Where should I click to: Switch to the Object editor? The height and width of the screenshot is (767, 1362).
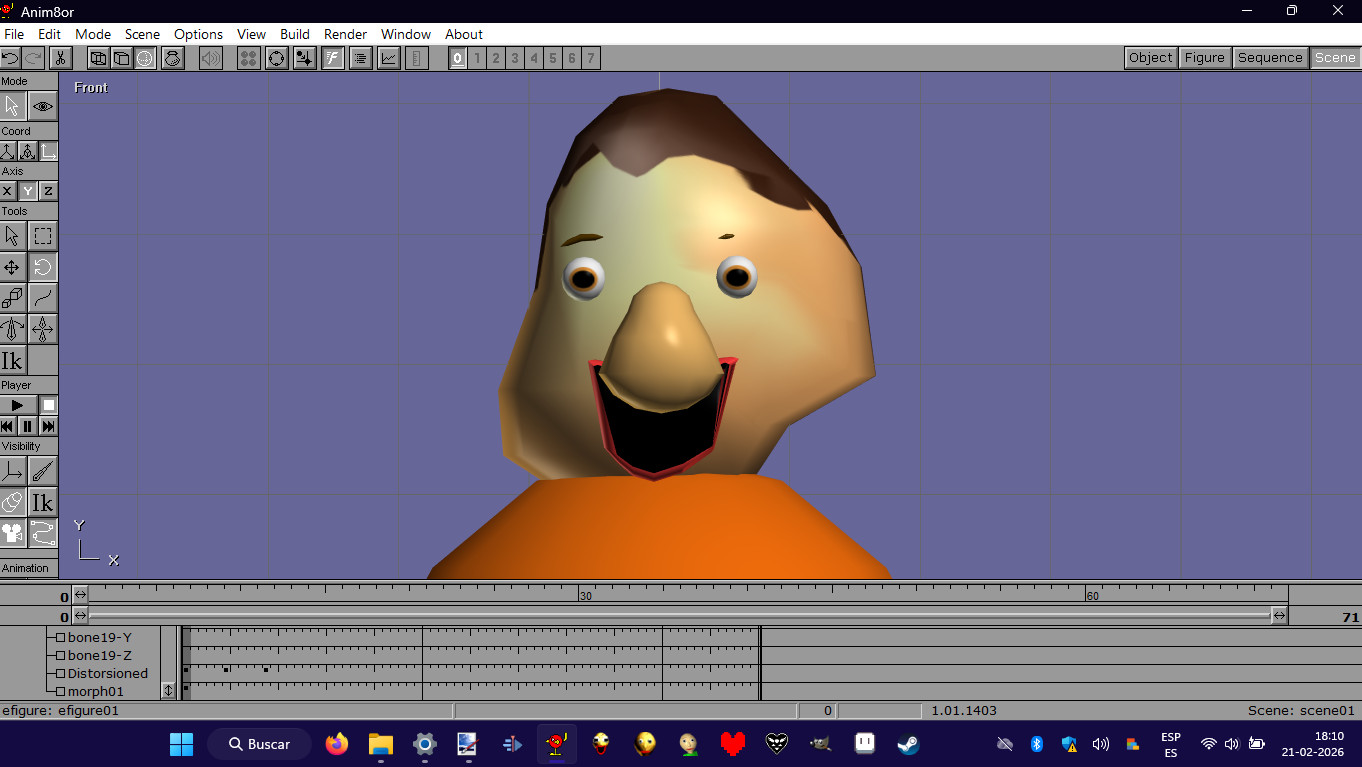click(1151, 58)
